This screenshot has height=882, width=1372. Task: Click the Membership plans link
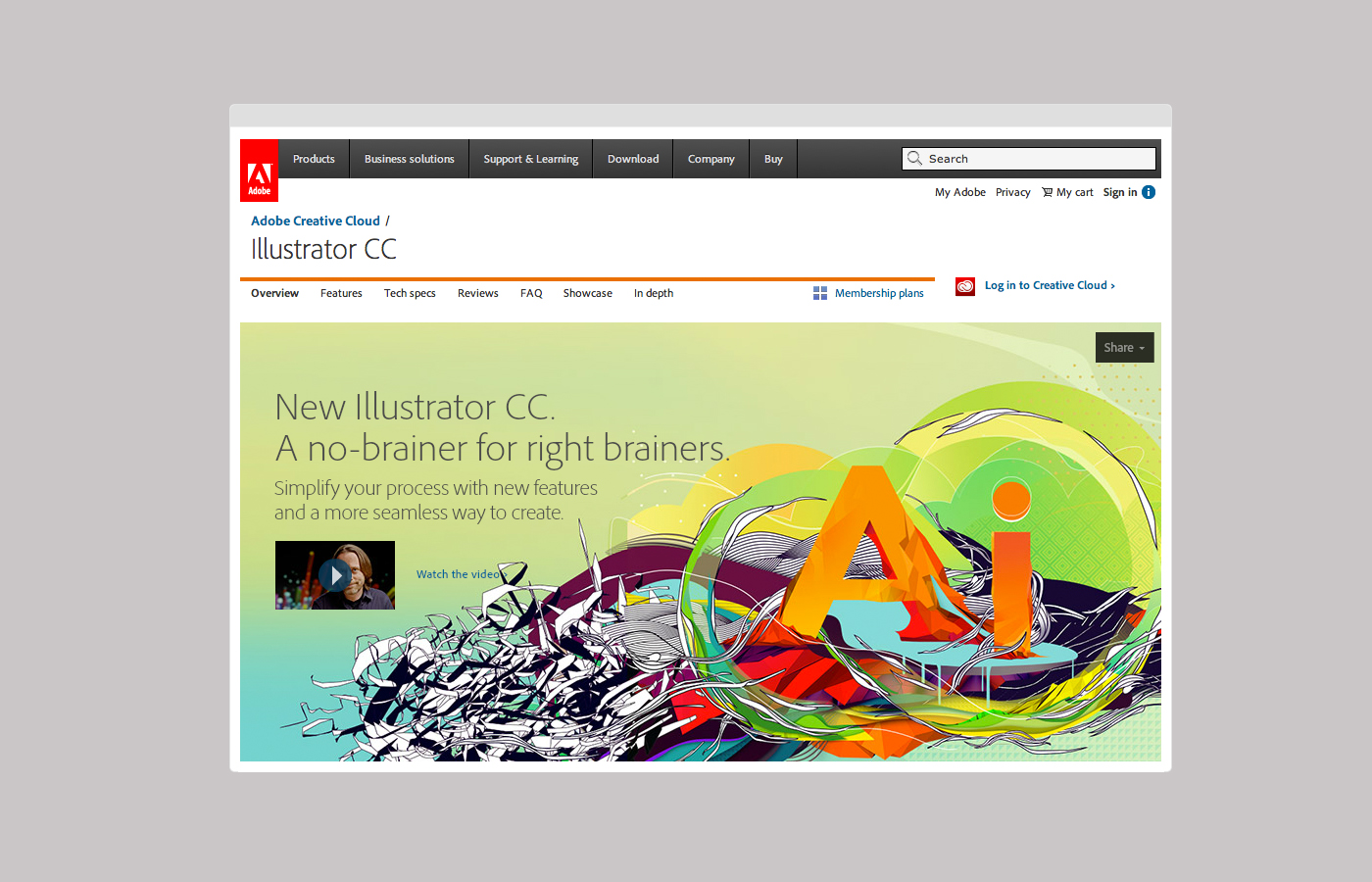tap(879, 293)
